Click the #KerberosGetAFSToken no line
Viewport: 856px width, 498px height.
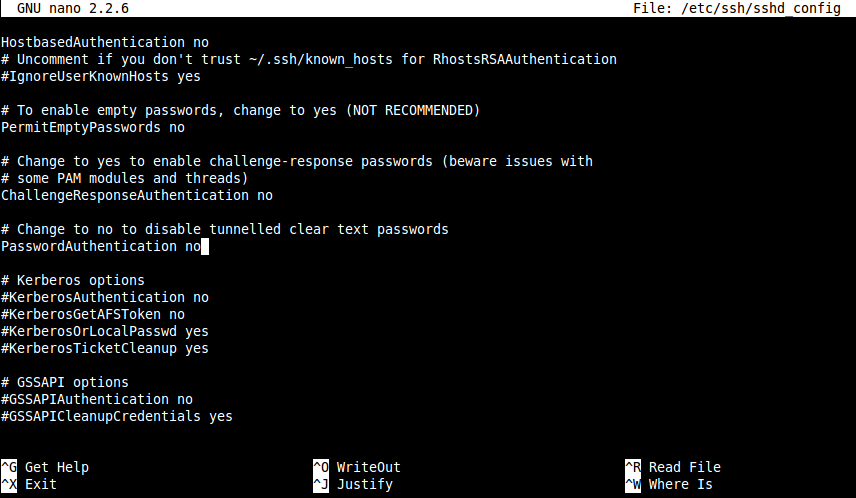pos(93,315)
